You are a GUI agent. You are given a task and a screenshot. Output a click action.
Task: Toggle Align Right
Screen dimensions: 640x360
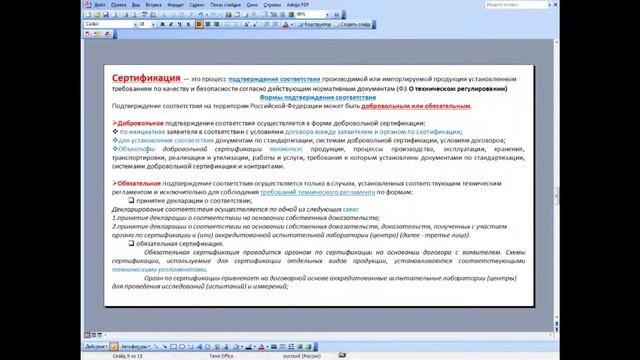click(x=216, y=24)
